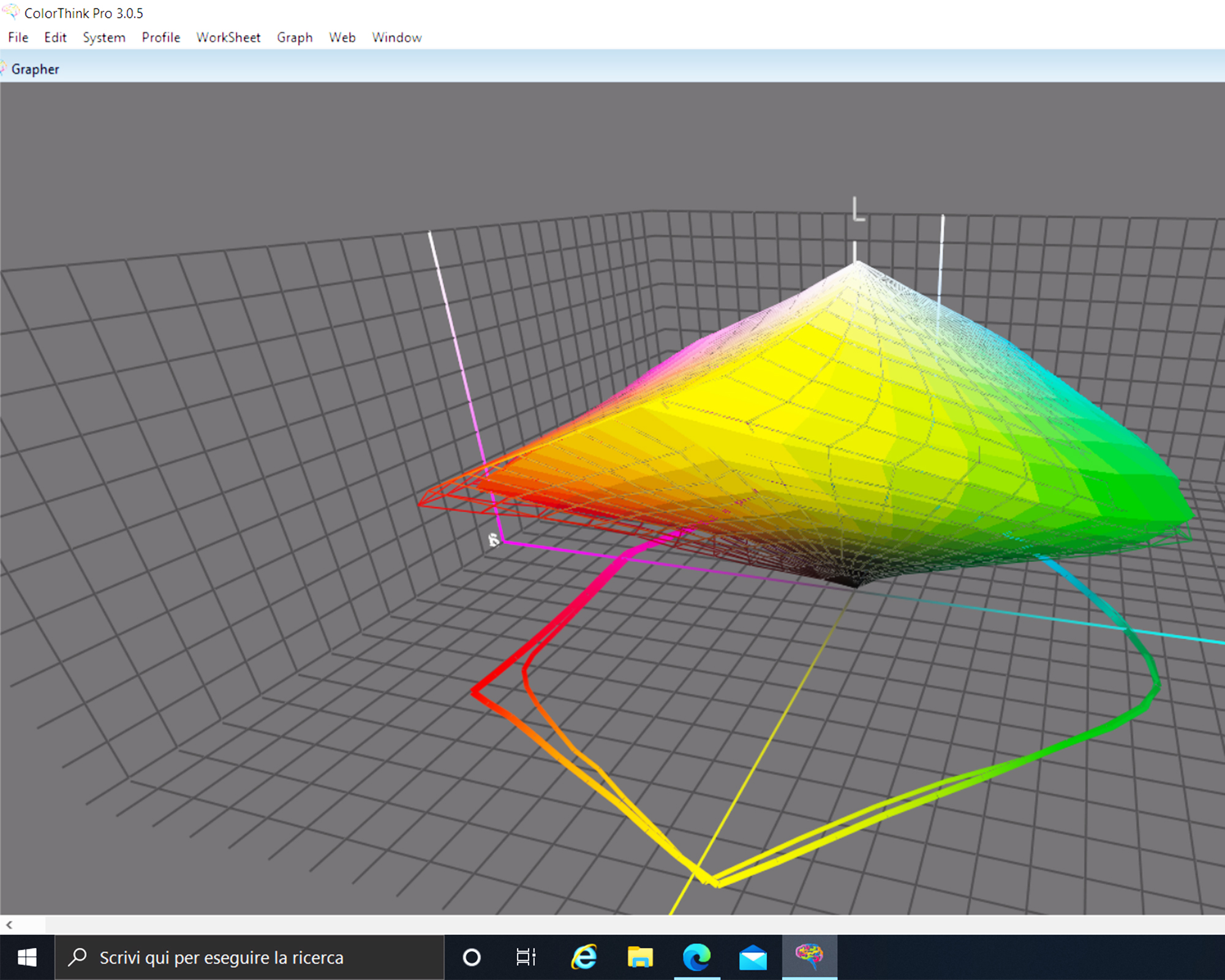
Task: Open the WorkSheet menu
Action: tap(228, 37)
